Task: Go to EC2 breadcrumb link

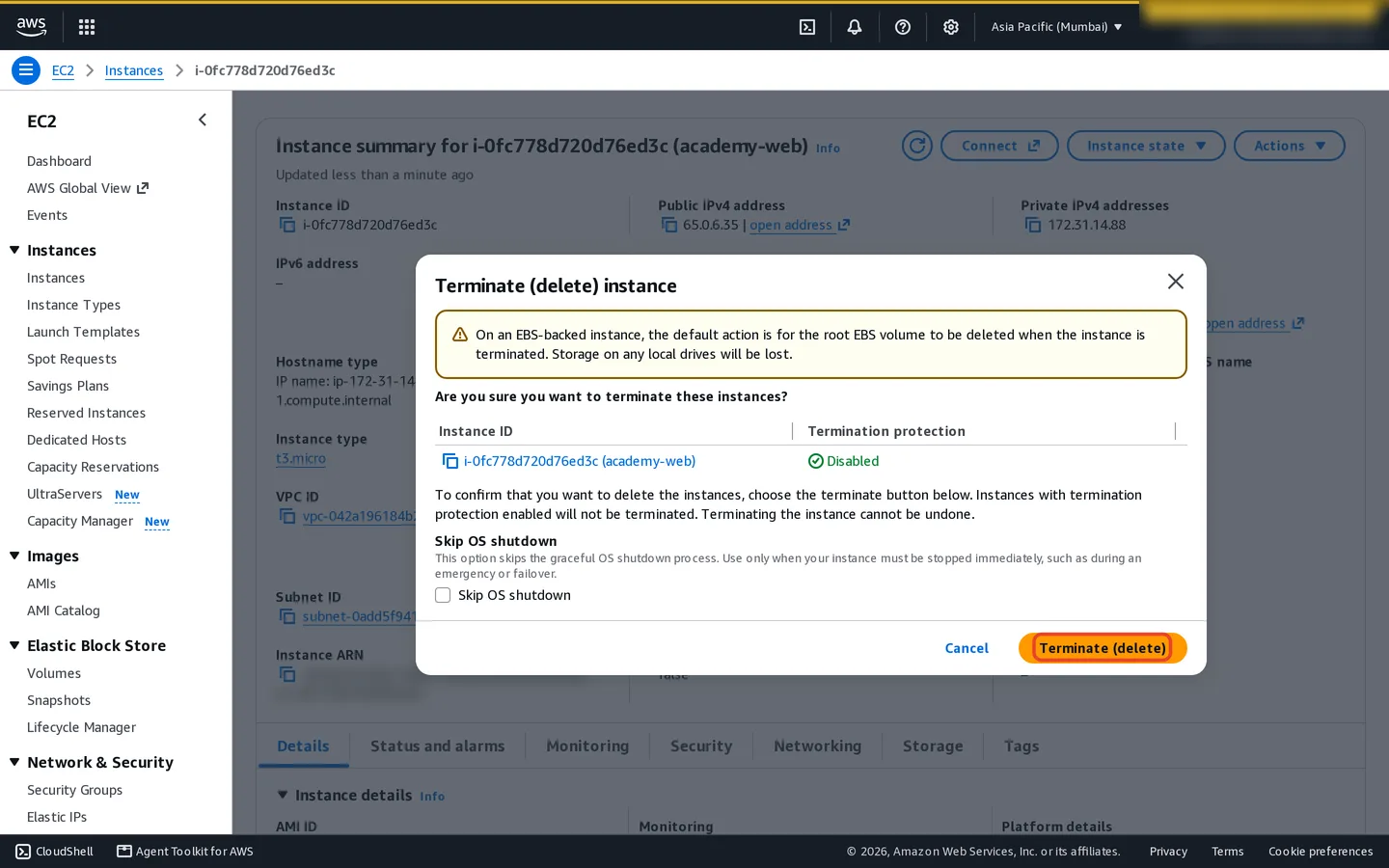Action: tap(63, 70)
